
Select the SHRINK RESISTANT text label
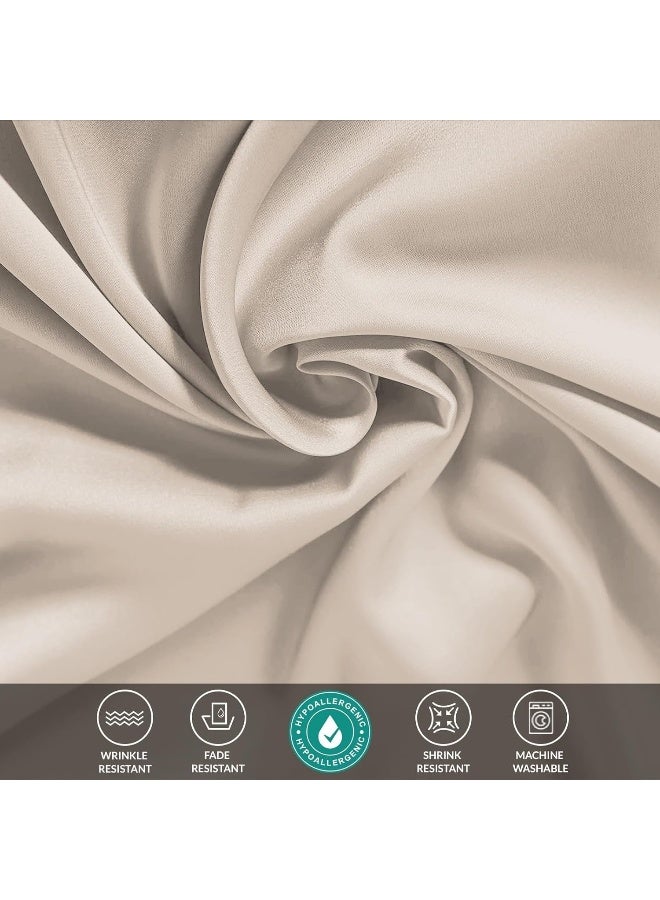[x=443, y=762]
